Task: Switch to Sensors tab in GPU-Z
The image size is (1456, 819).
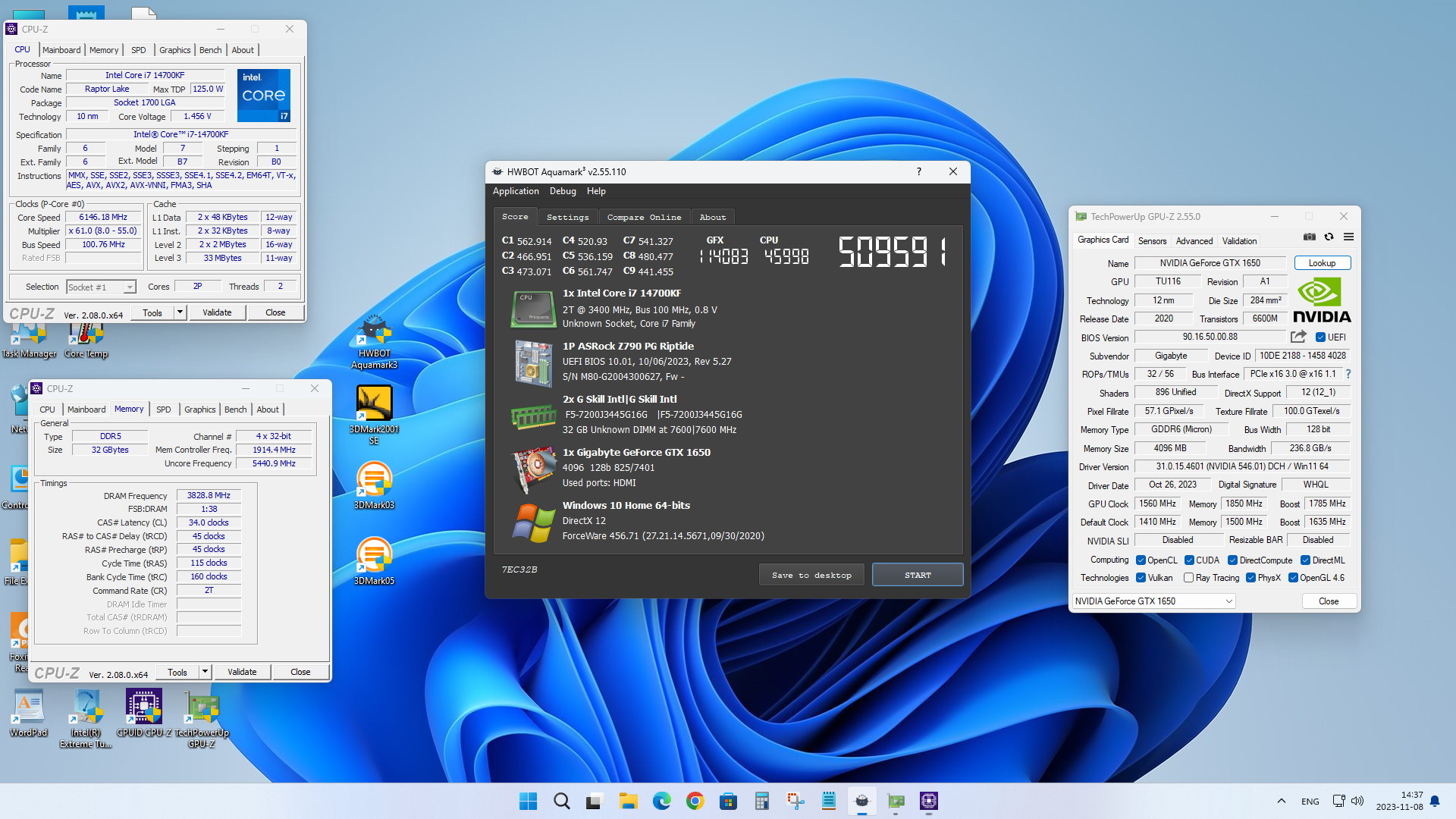Action: tap(1152, 241)
